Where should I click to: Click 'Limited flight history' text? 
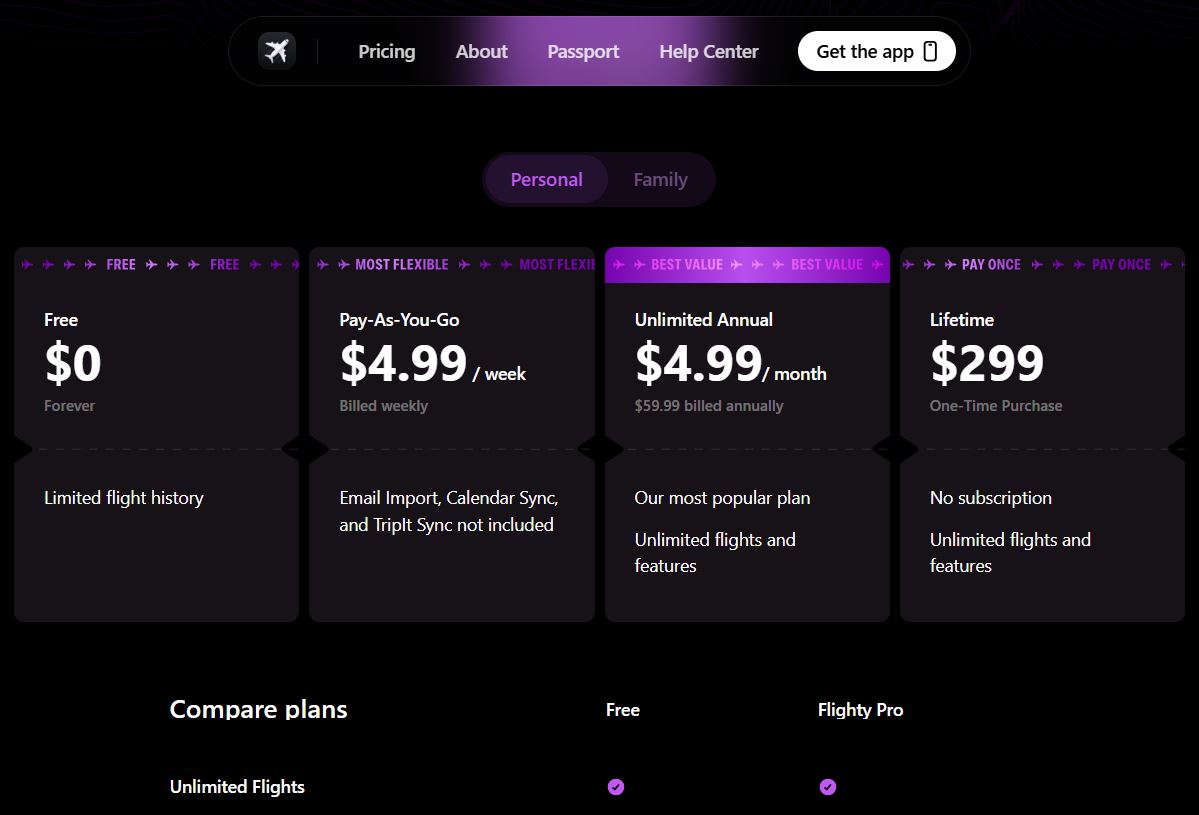point(124,498)
